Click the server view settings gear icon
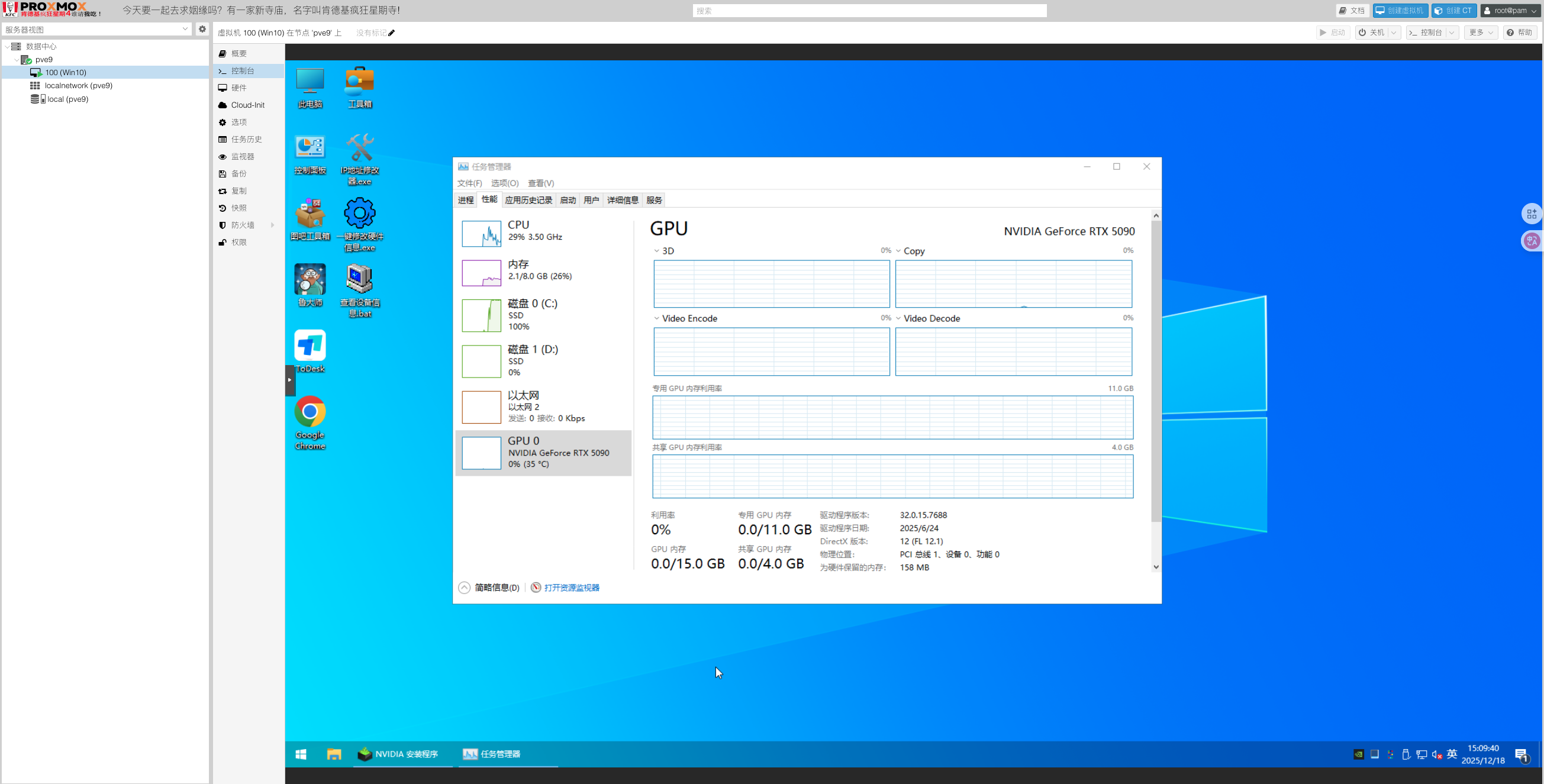Image resolution: width=1544 pixels, height=784 pixels. point(202,29)
